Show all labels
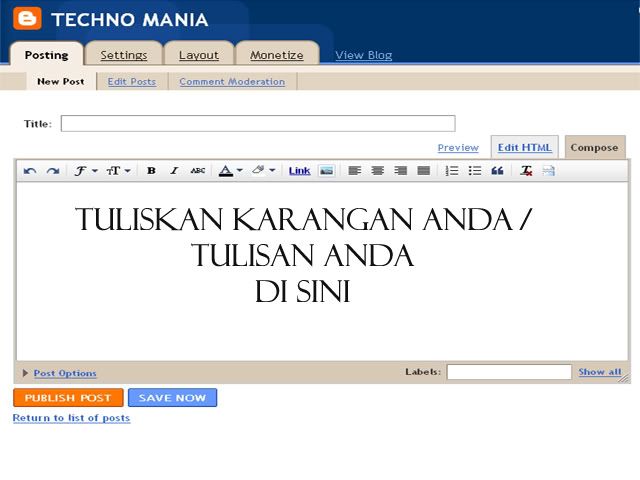 tap(600, 372)
